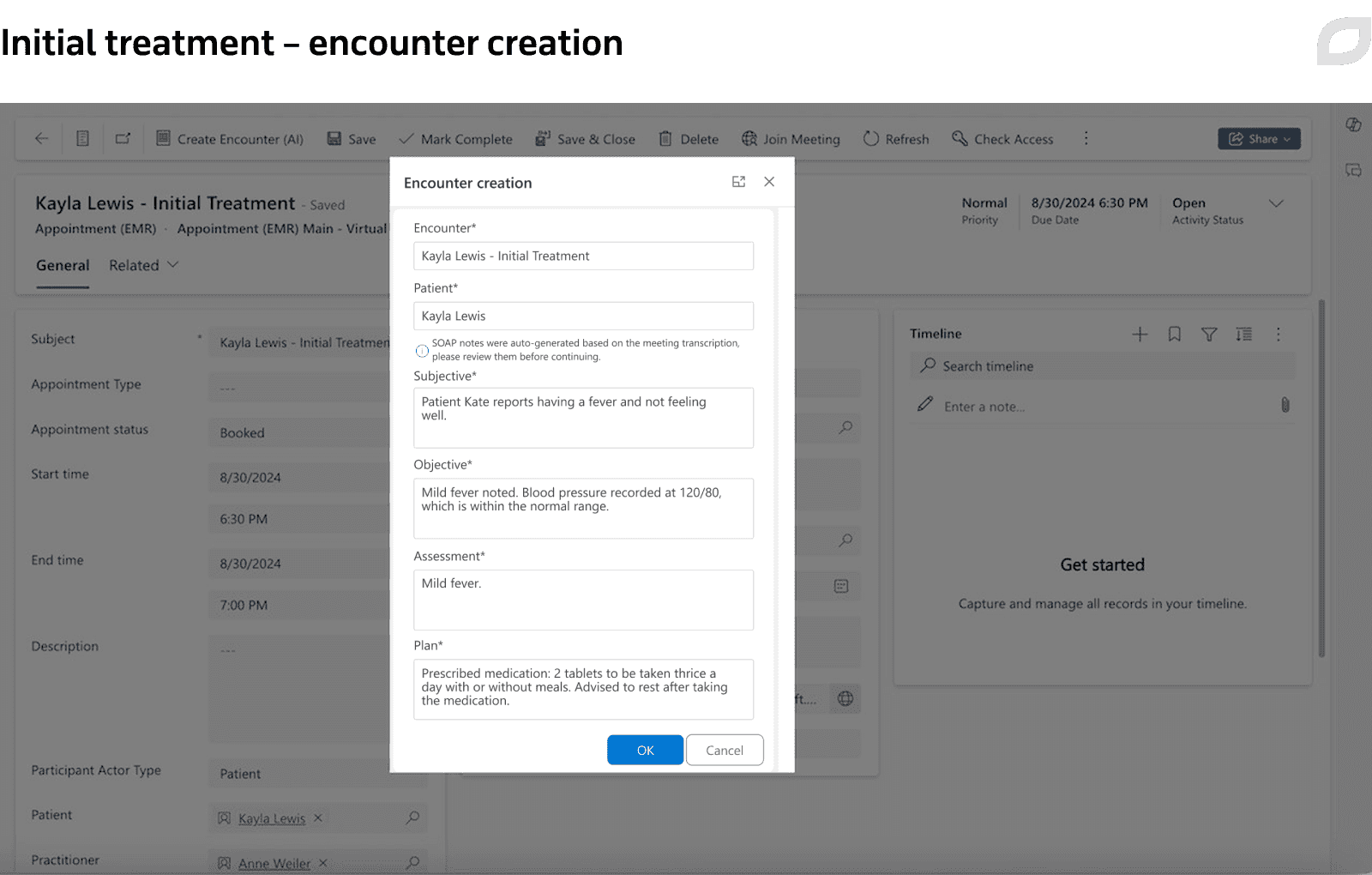Click the SOAP notes info icon
The height and width of the screenshot is (875, 1372).
pos(422,350)
